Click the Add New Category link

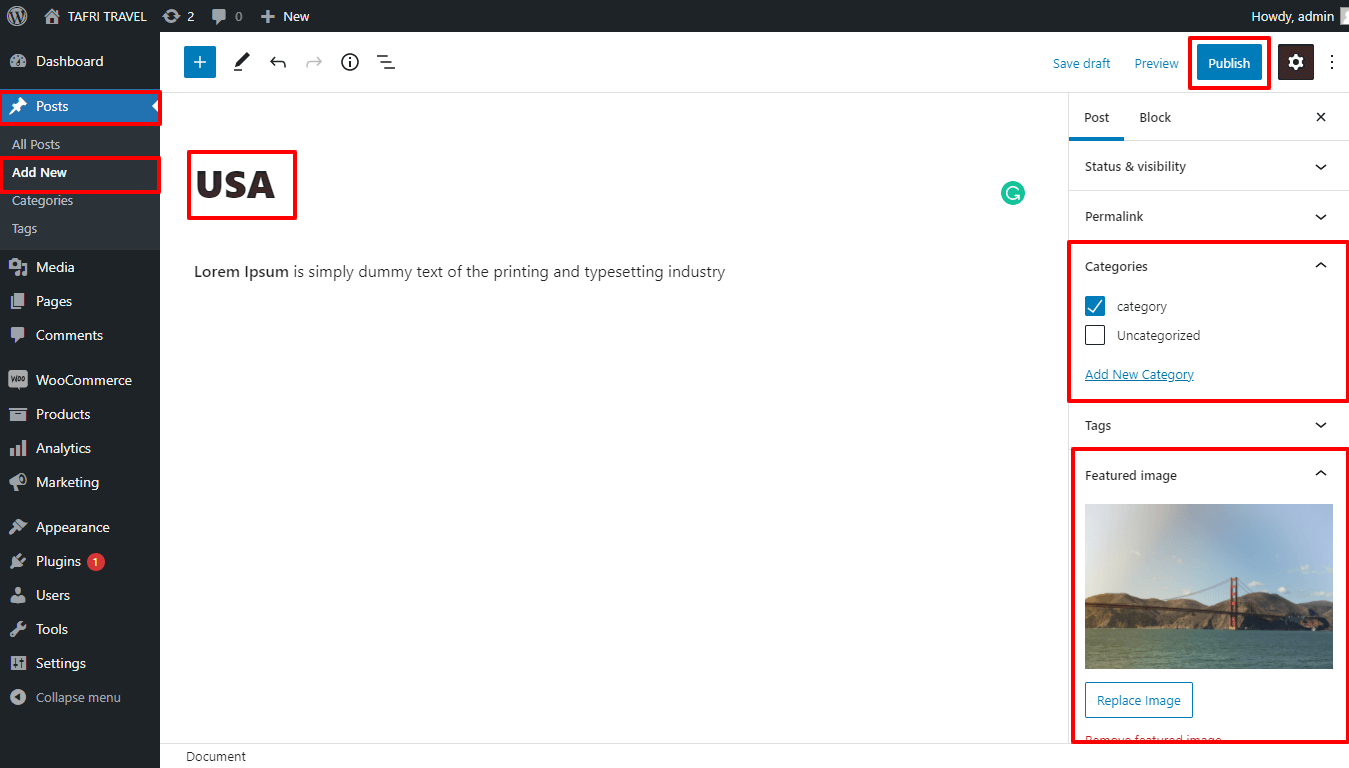(x=1139, y=374)
